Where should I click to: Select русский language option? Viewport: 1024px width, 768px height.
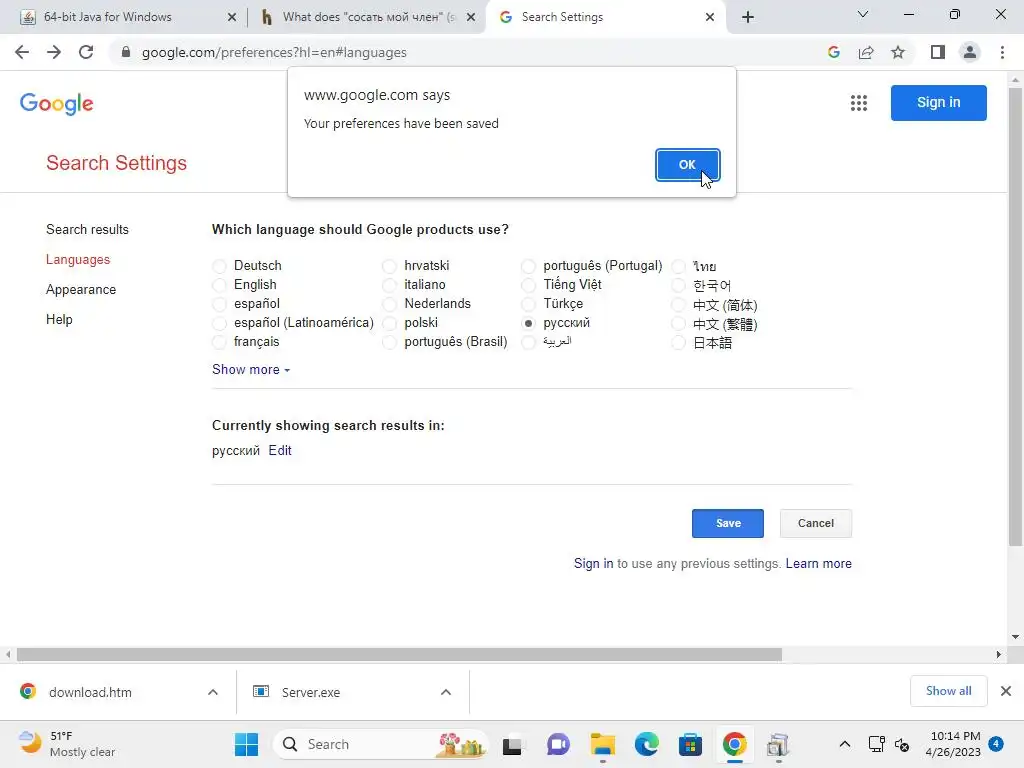528,323
